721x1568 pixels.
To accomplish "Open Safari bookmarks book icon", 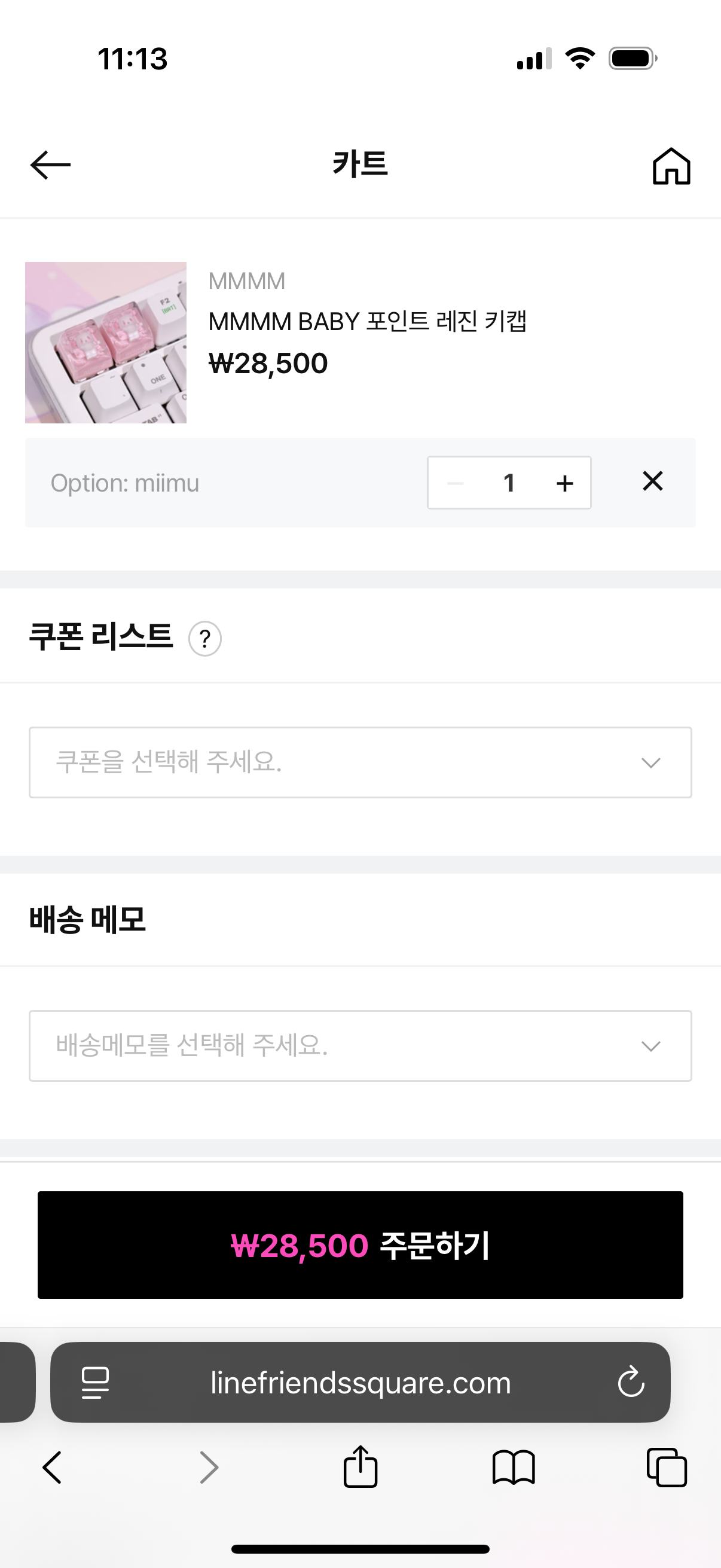I will (513, 1468).
